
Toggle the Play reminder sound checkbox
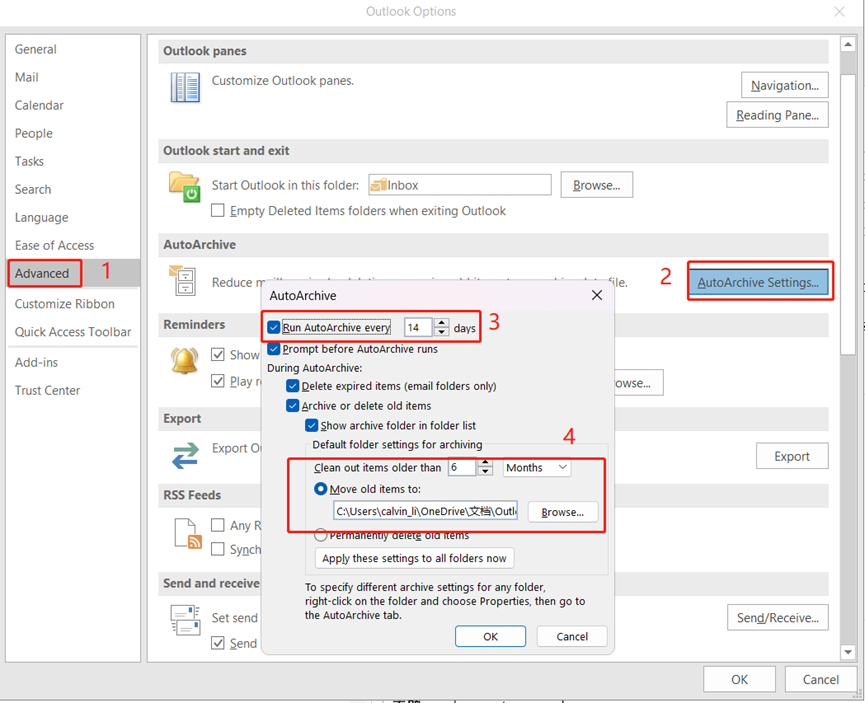click(x=218, y=381)
